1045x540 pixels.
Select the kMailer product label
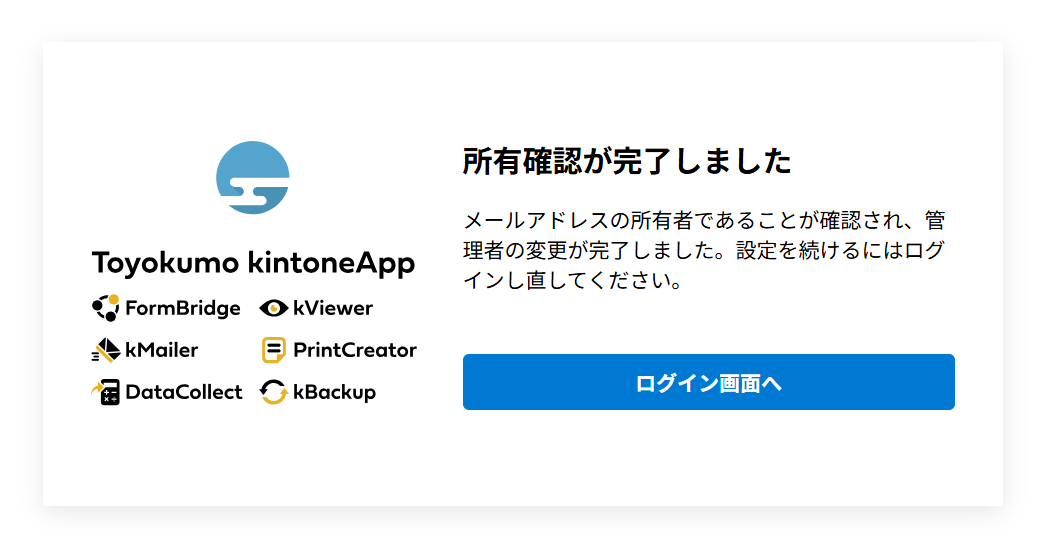coord(162,350)
